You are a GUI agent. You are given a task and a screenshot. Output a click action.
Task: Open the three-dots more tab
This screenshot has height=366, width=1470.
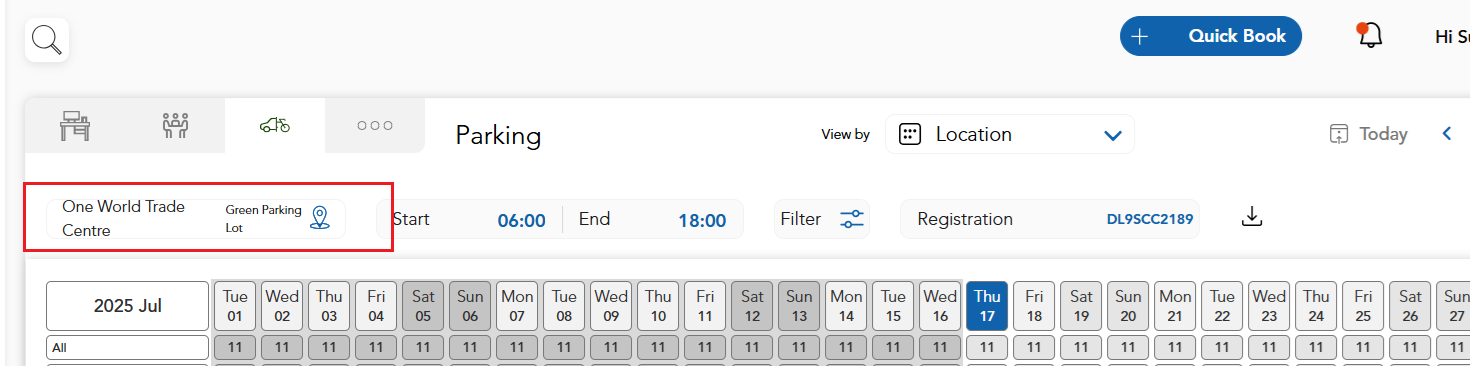click(x=375, y=125)
